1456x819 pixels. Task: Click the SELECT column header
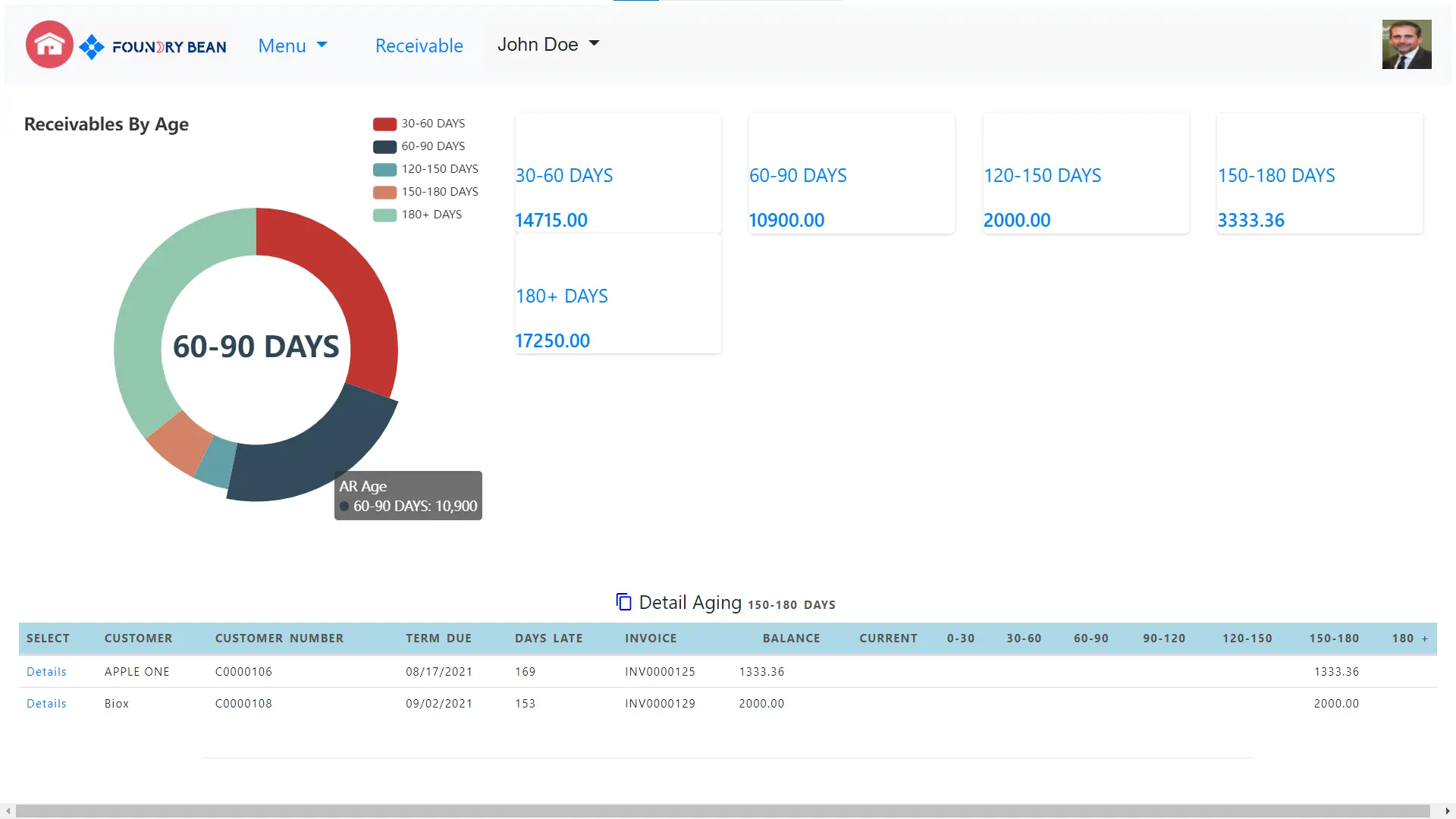(x=48, y=639)
